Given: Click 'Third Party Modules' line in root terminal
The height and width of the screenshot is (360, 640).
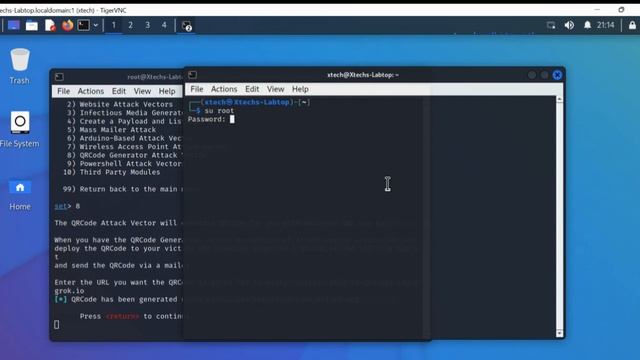Looking at the screenshot, I should click(111, 172).
